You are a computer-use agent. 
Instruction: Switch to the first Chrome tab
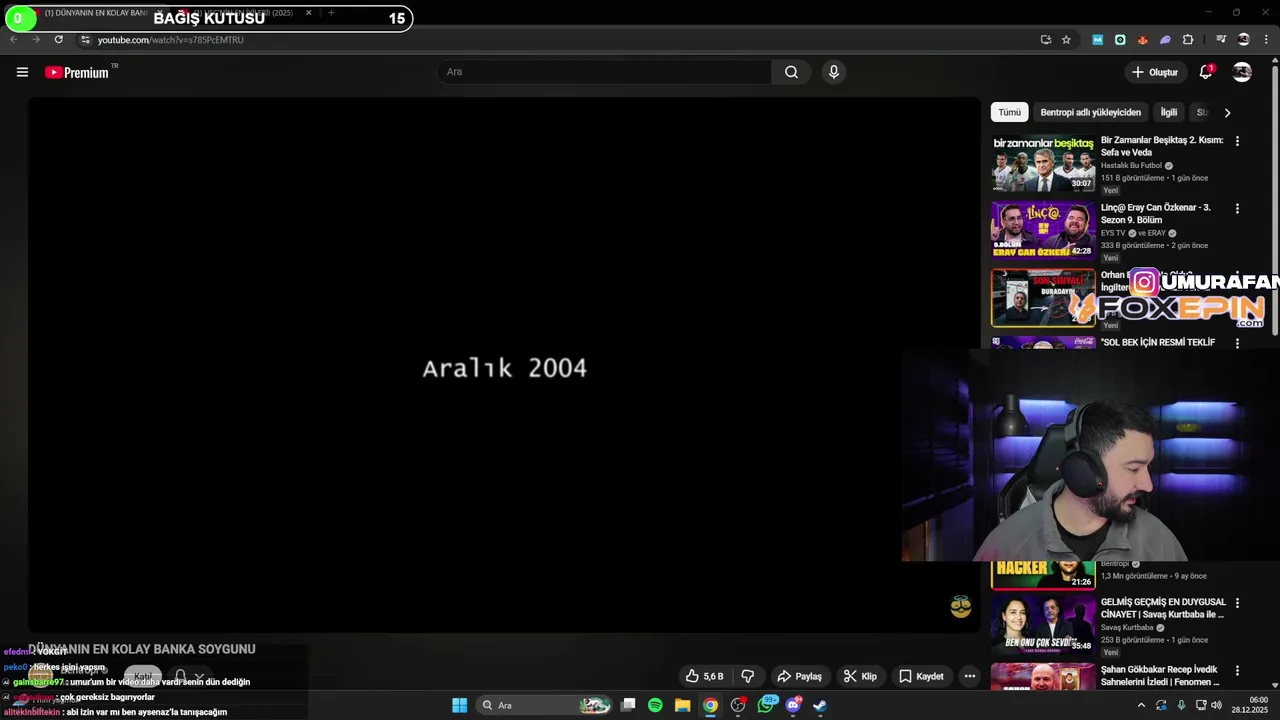[90, 13]
